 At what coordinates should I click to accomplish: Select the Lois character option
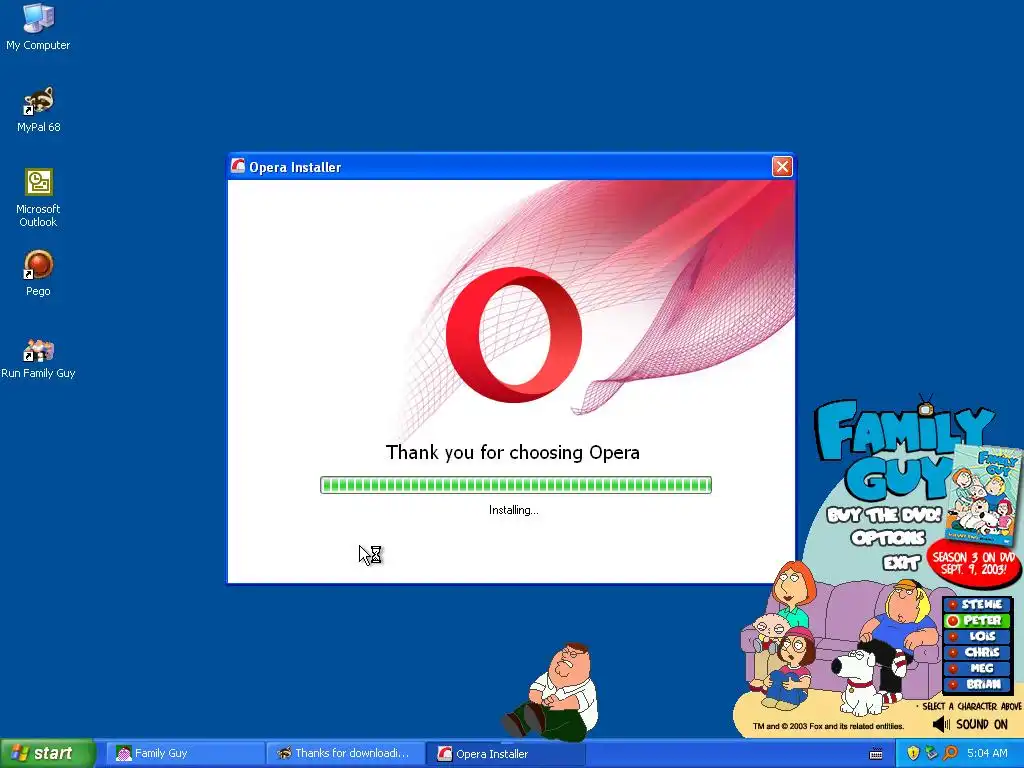(977, 636)
